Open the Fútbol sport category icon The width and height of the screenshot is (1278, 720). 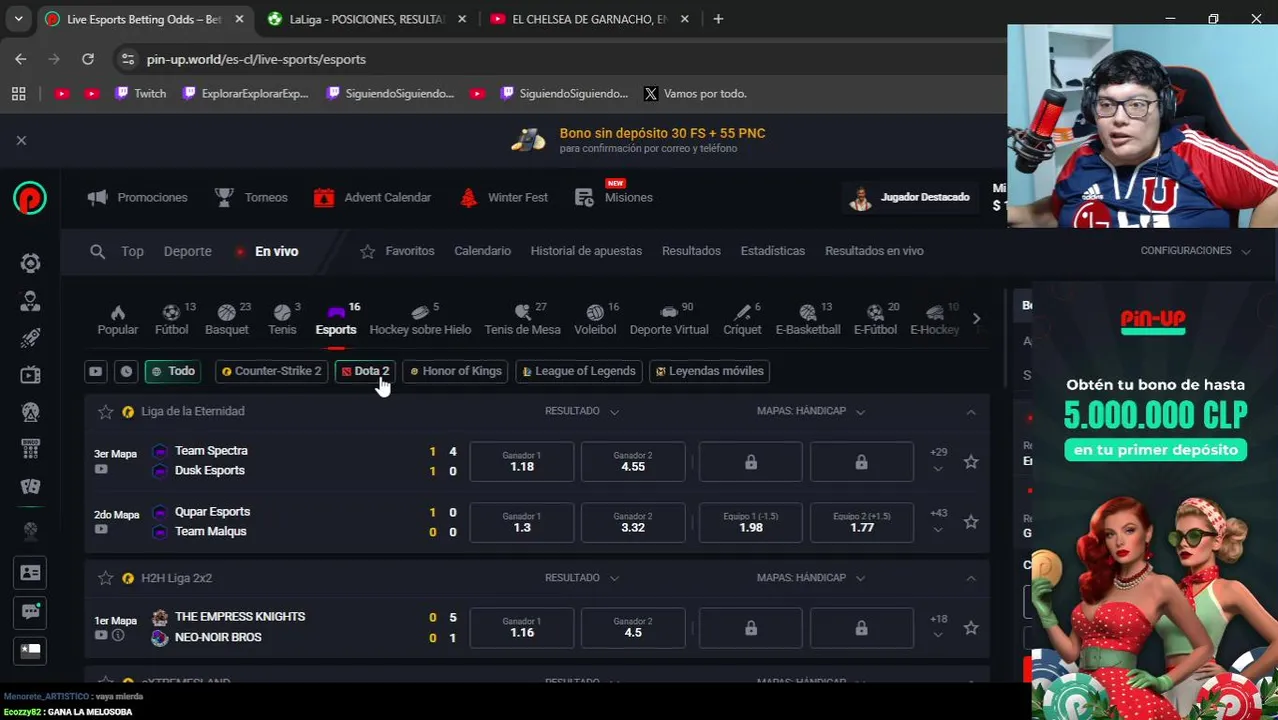pos(171,319)
